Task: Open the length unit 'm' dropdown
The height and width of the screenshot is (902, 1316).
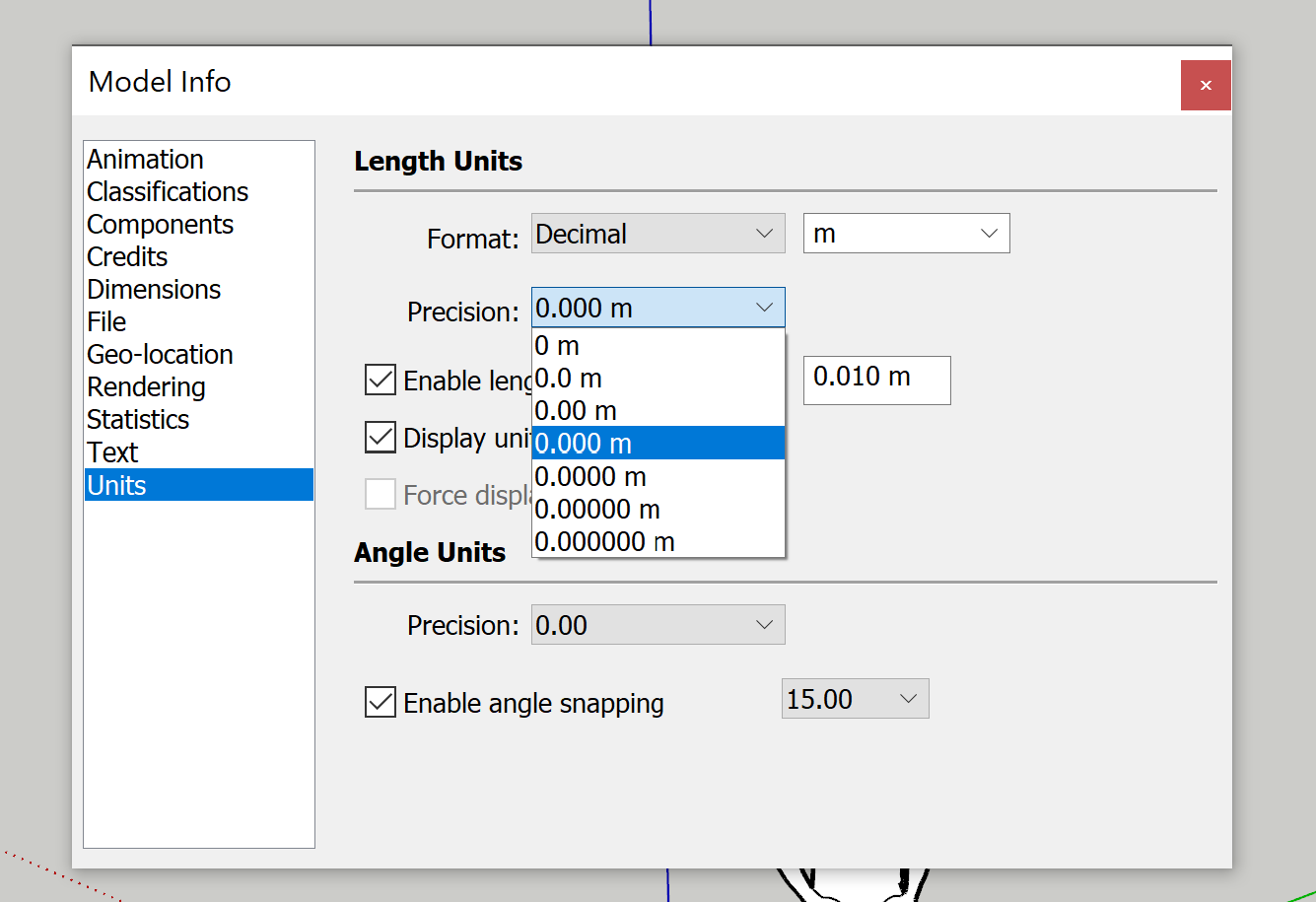Action: pos(907,234)
